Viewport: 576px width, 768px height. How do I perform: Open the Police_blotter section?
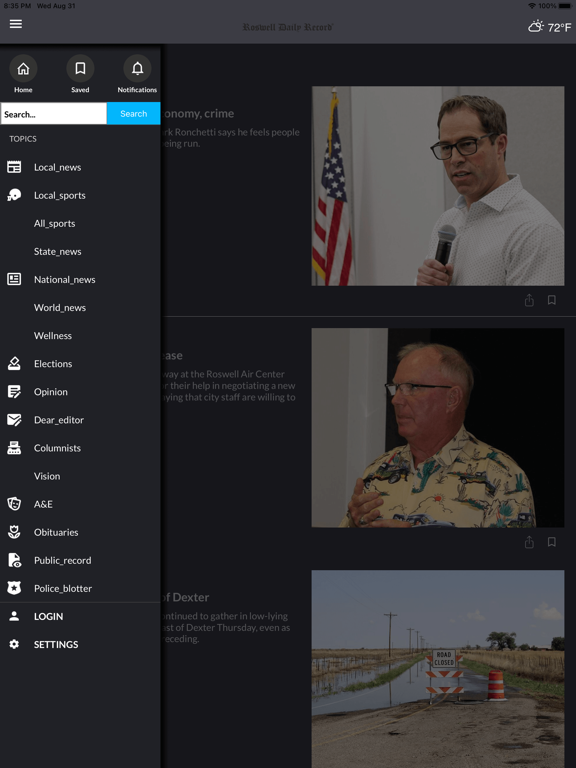pos(63,588)
